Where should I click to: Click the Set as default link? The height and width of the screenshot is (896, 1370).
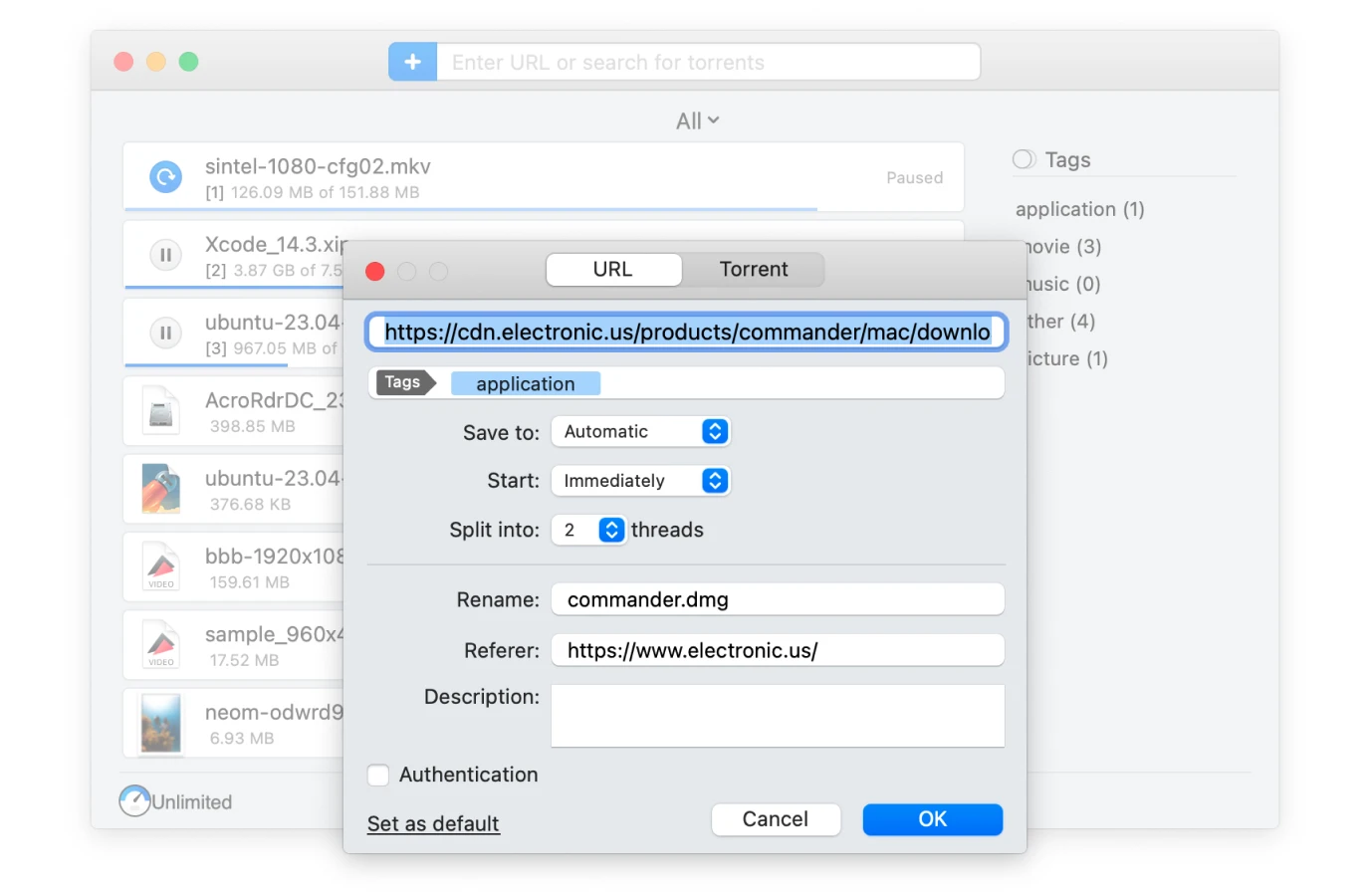click(x=433, y=823)
